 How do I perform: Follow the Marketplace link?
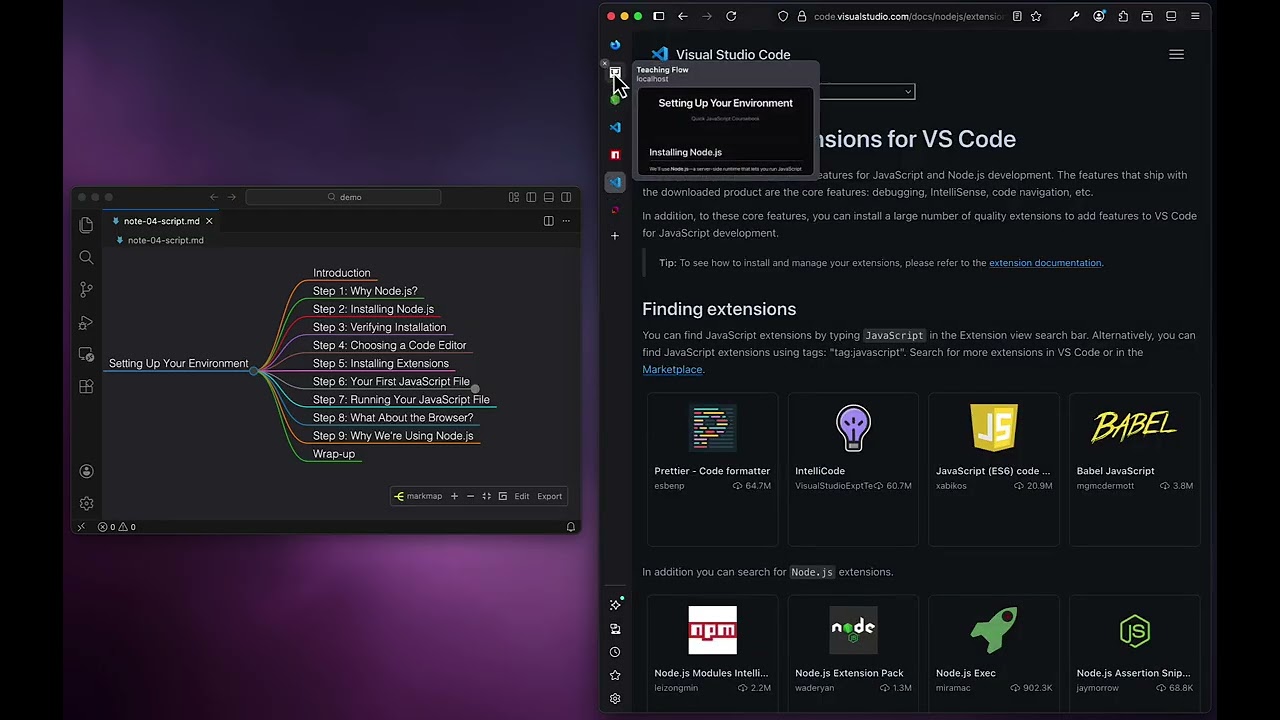tap(672, 370)
